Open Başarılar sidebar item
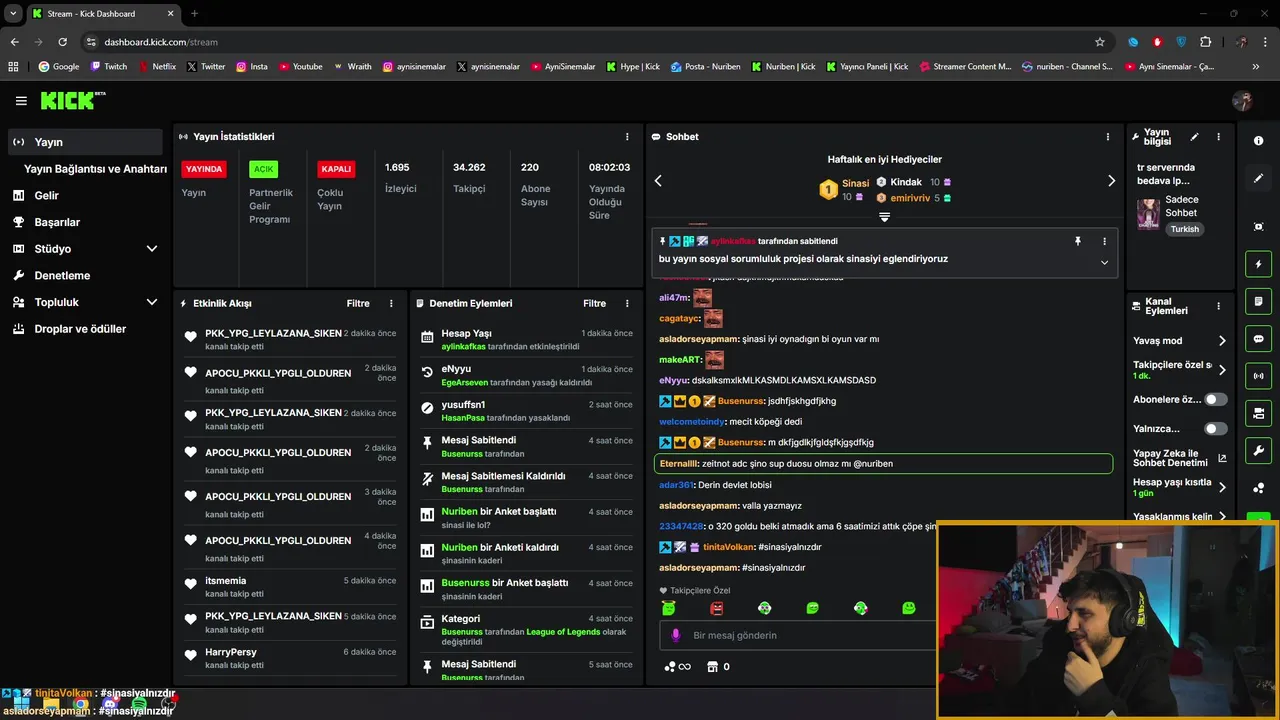This screenshot has height=720, width=1280. [x=85, y=222]
